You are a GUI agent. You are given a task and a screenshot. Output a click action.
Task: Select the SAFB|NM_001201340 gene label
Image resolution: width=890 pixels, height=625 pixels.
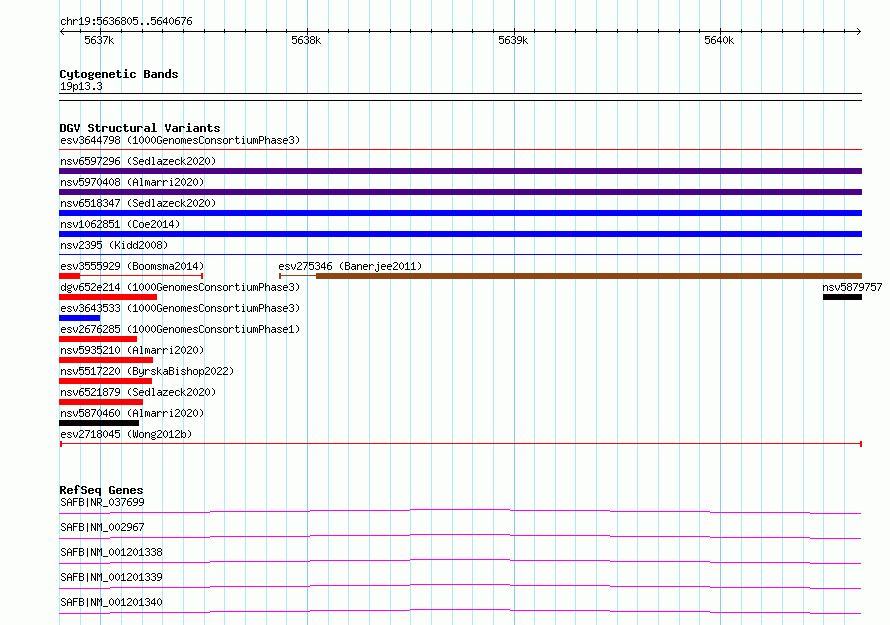click(x=111, y=602)
